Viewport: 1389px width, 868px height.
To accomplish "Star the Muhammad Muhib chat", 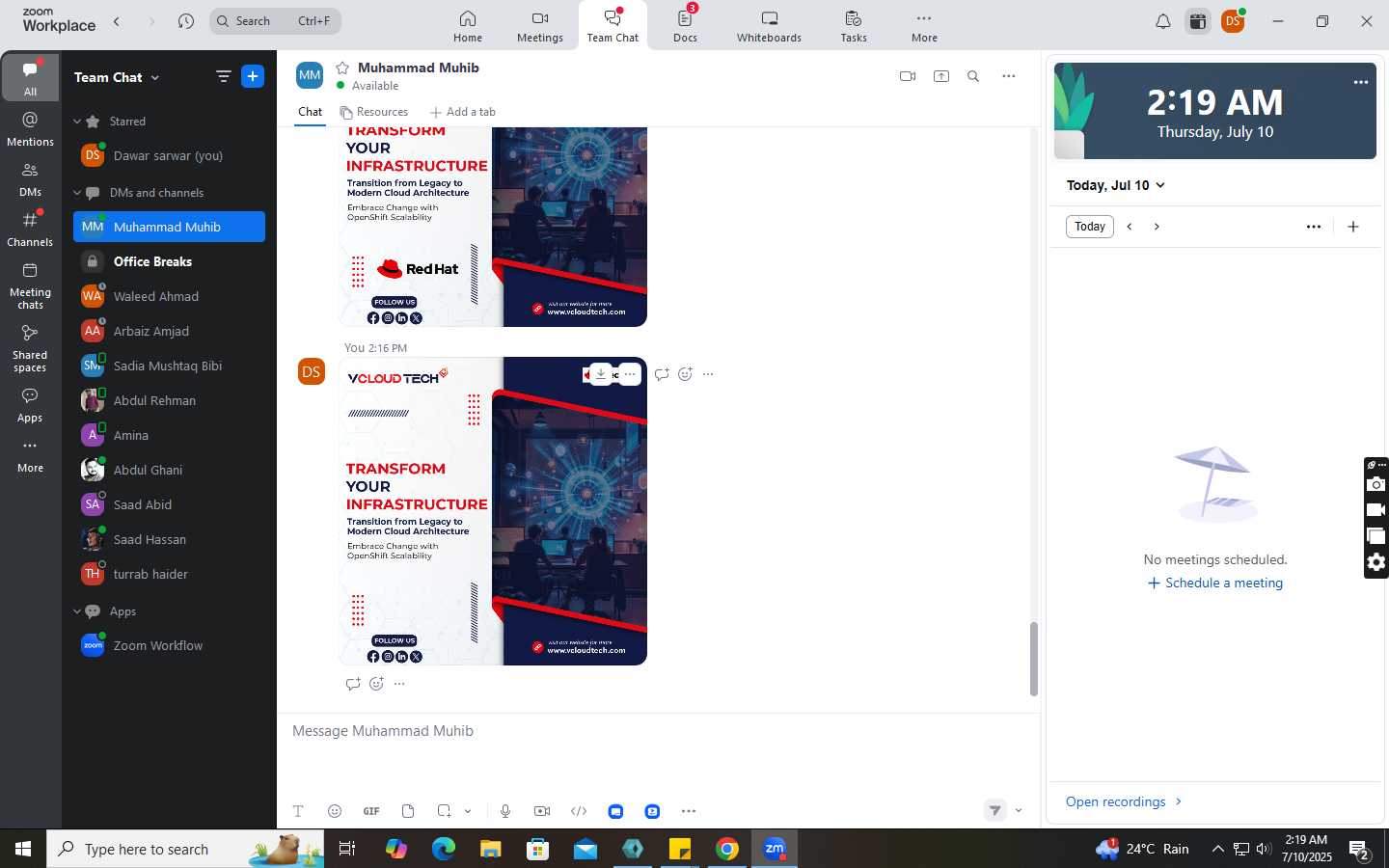I will pyautogui.click(x=342, y=68).
